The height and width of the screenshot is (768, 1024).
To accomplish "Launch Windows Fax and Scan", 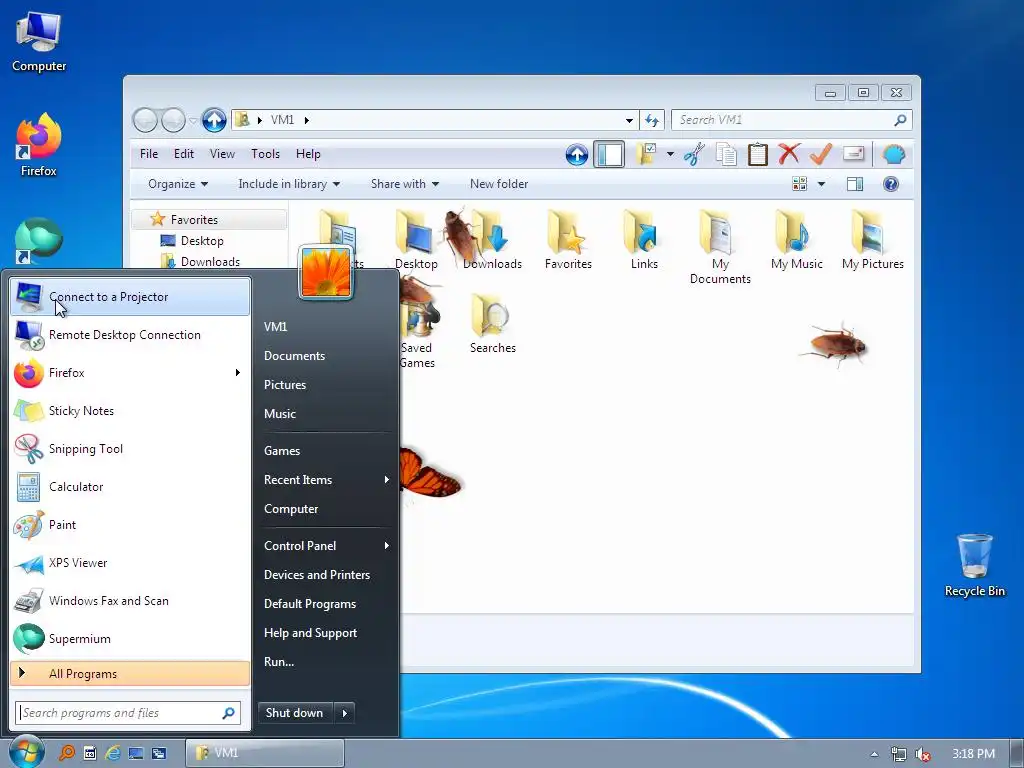I will pyautogui.click(x=130, y=601).
